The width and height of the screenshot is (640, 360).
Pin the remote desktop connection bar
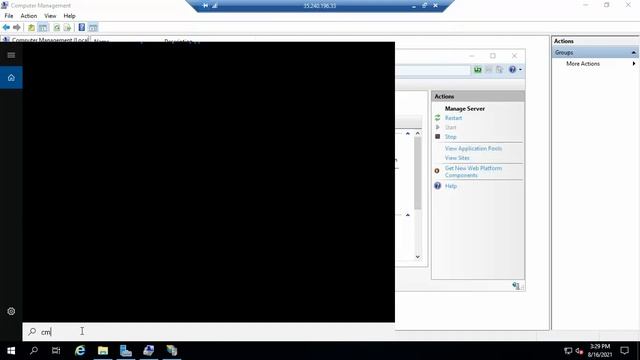pyautogui.click(x=205, y=5)
